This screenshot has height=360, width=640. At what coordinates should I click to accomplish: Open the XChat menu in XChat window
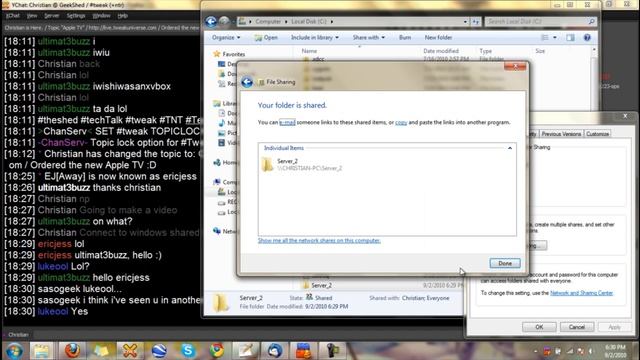coord(12,16)
